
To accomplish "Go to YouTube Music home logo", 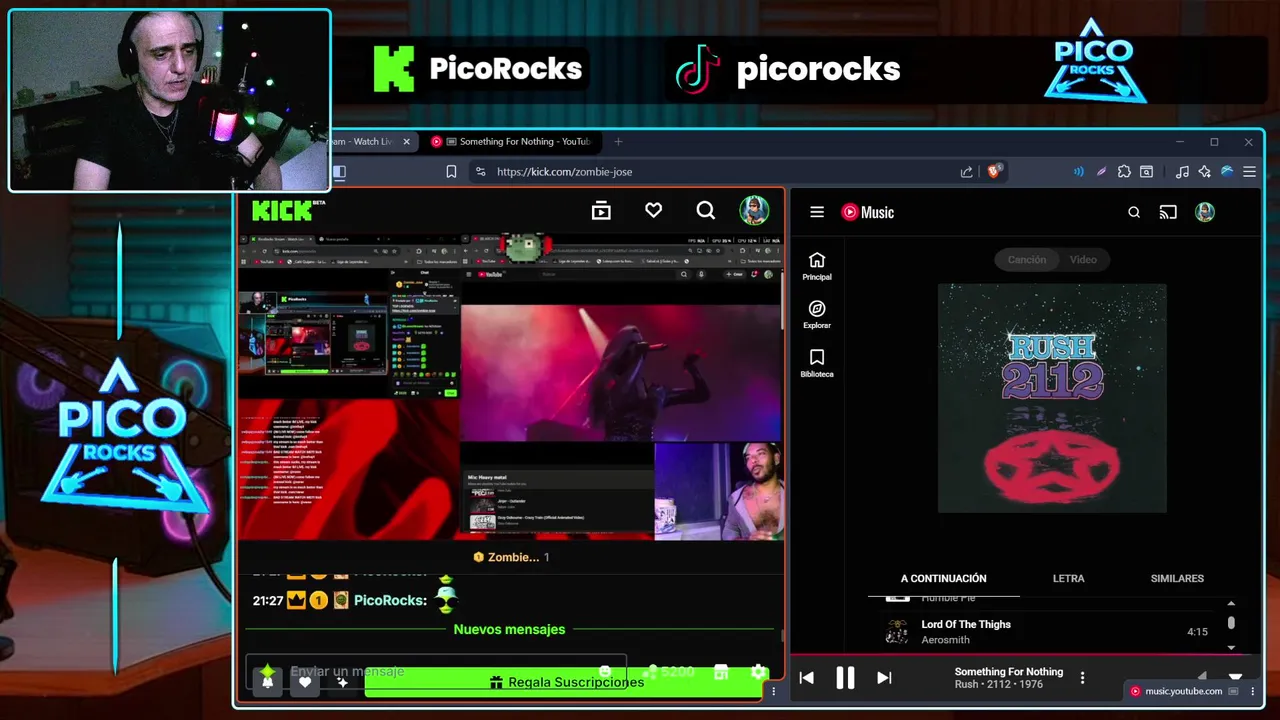I will (x=867, y=212).
